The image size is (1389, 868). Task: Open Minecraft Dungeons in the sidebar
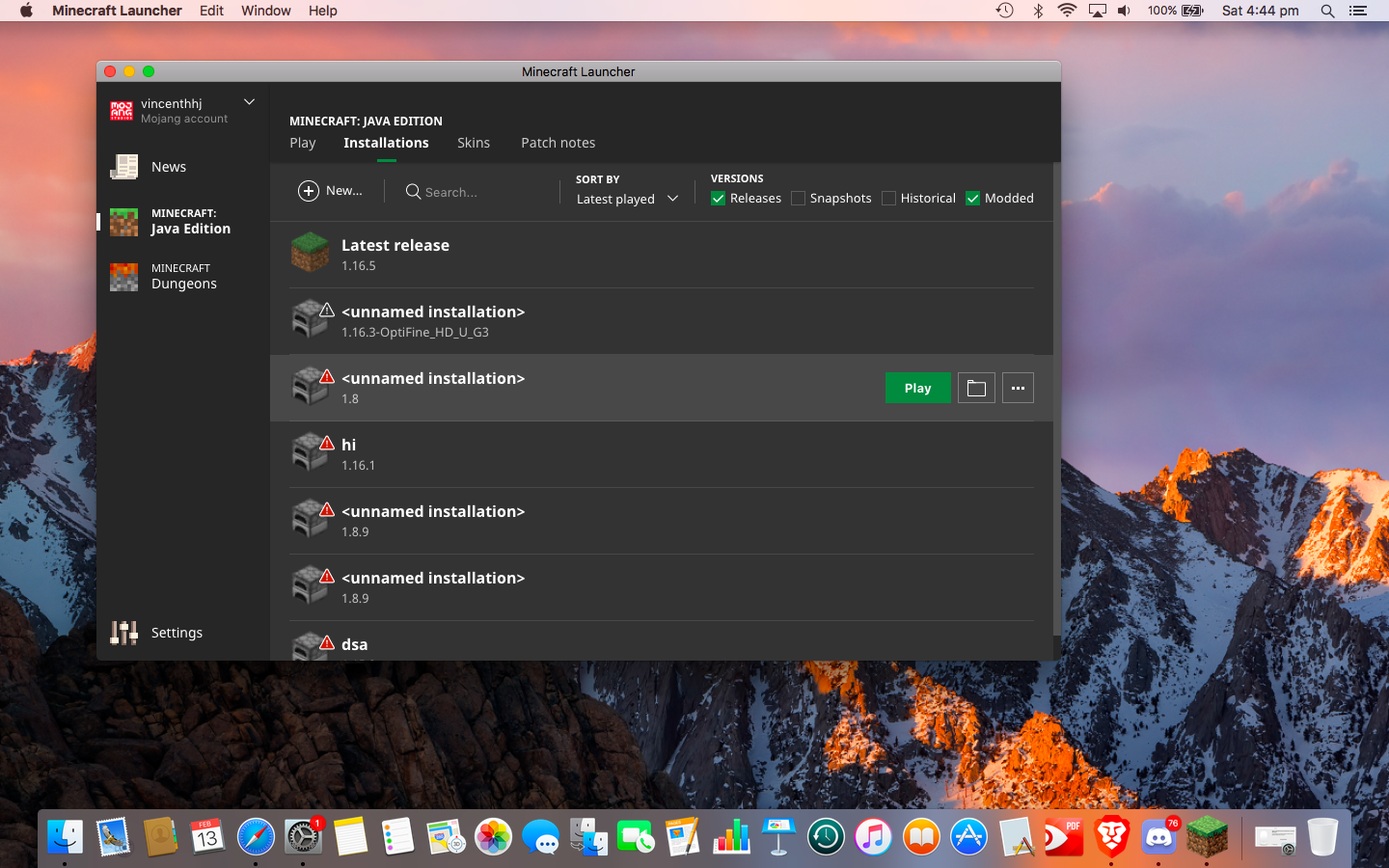click(183, 277)
